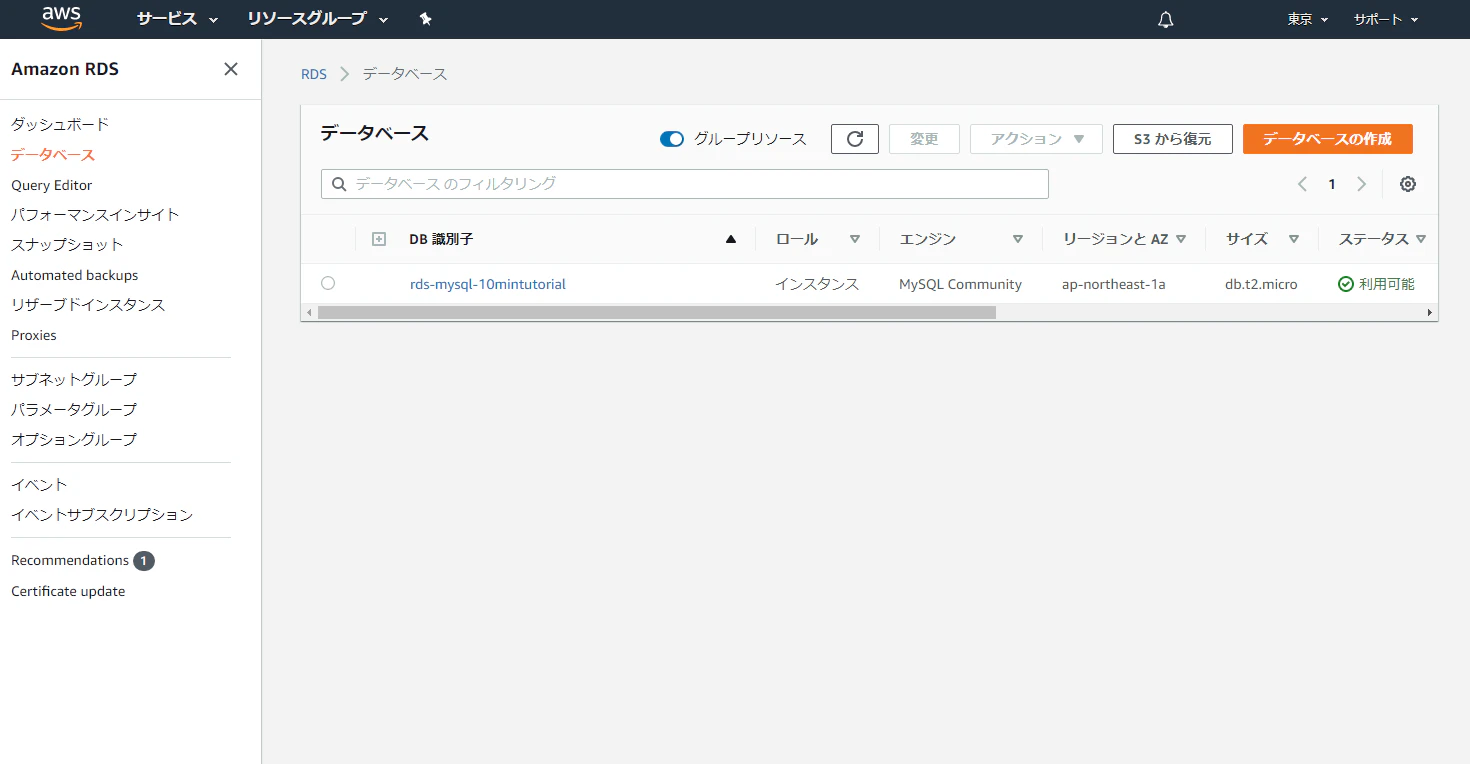Click the Recommendations count badge
This screenshot has height=764, width=1470.
(144, 561)
